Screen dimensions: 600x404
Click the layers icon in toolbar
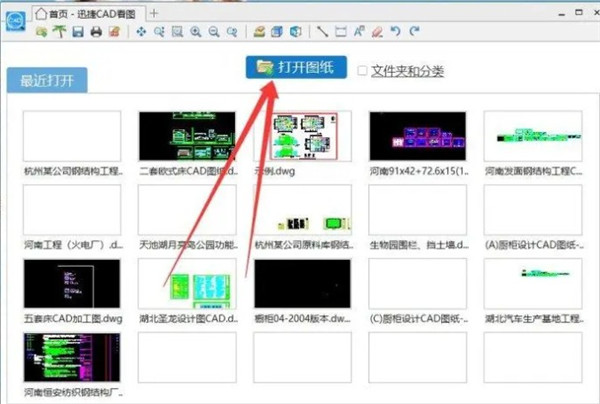pyautogui.click(x=259, y=32)
